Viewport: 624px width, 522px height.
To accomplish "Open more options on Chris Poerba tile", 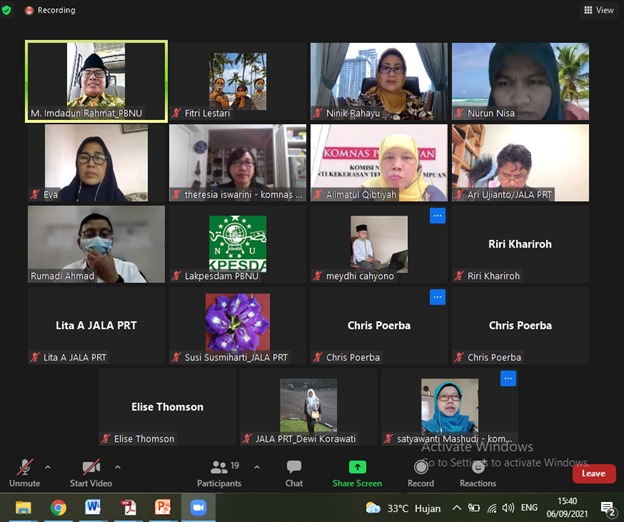I will [x=437, y=297].
